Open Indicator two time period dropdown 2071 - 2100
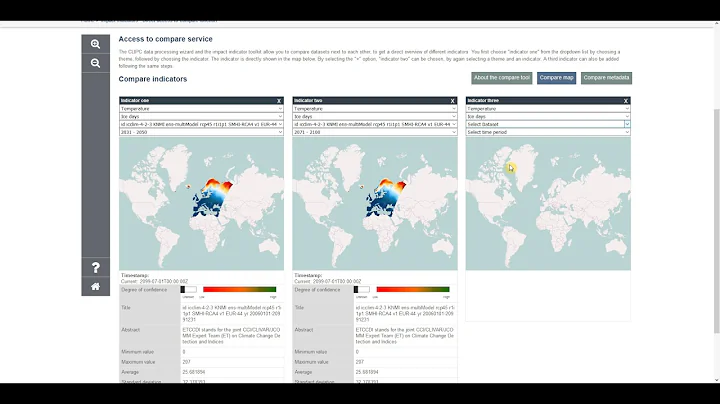This screenshot has width=720, height=404. tap(375, 132)
